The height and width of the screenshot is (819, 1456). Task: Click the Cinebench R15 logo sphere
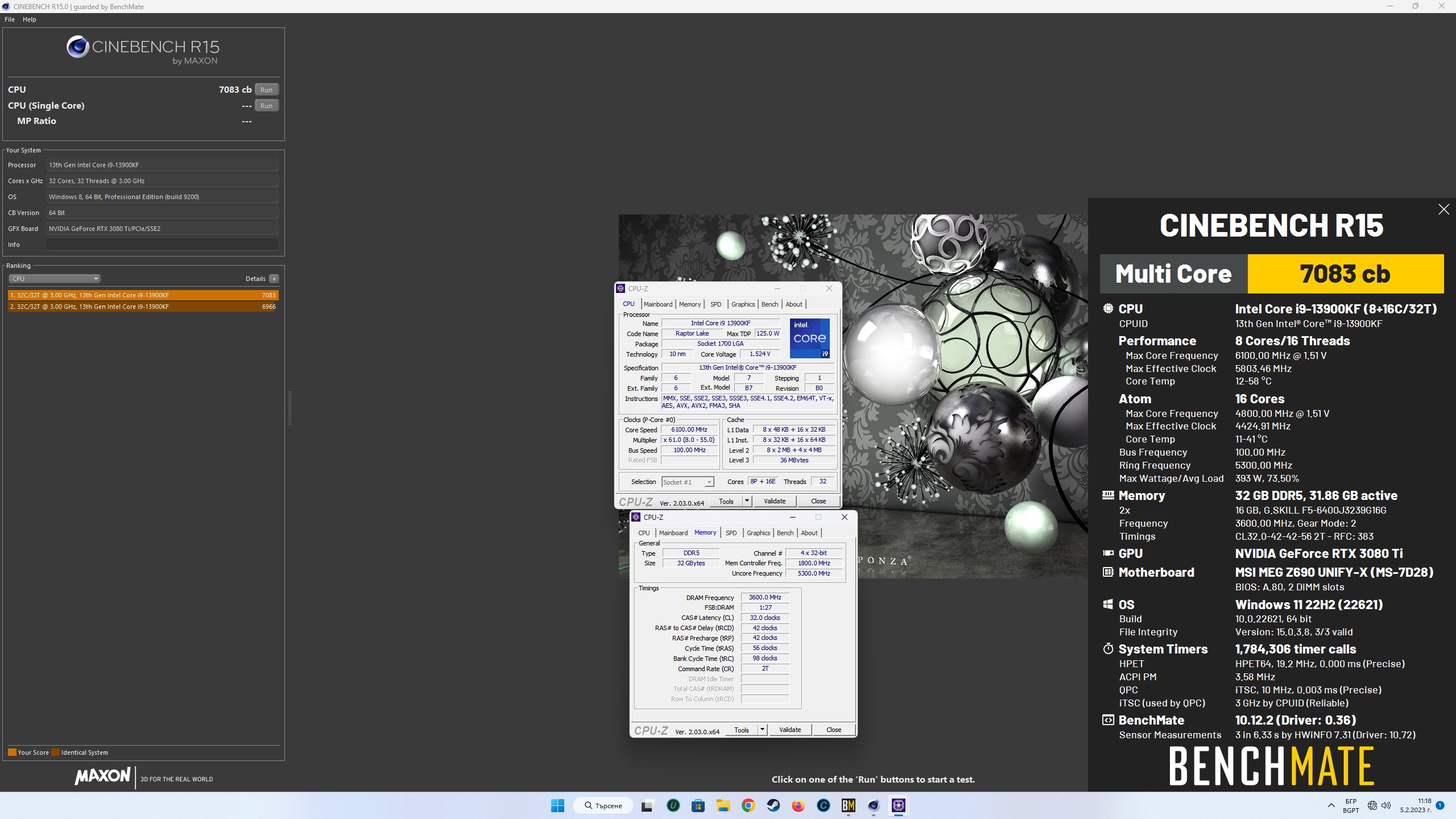(x=77, y=47)
